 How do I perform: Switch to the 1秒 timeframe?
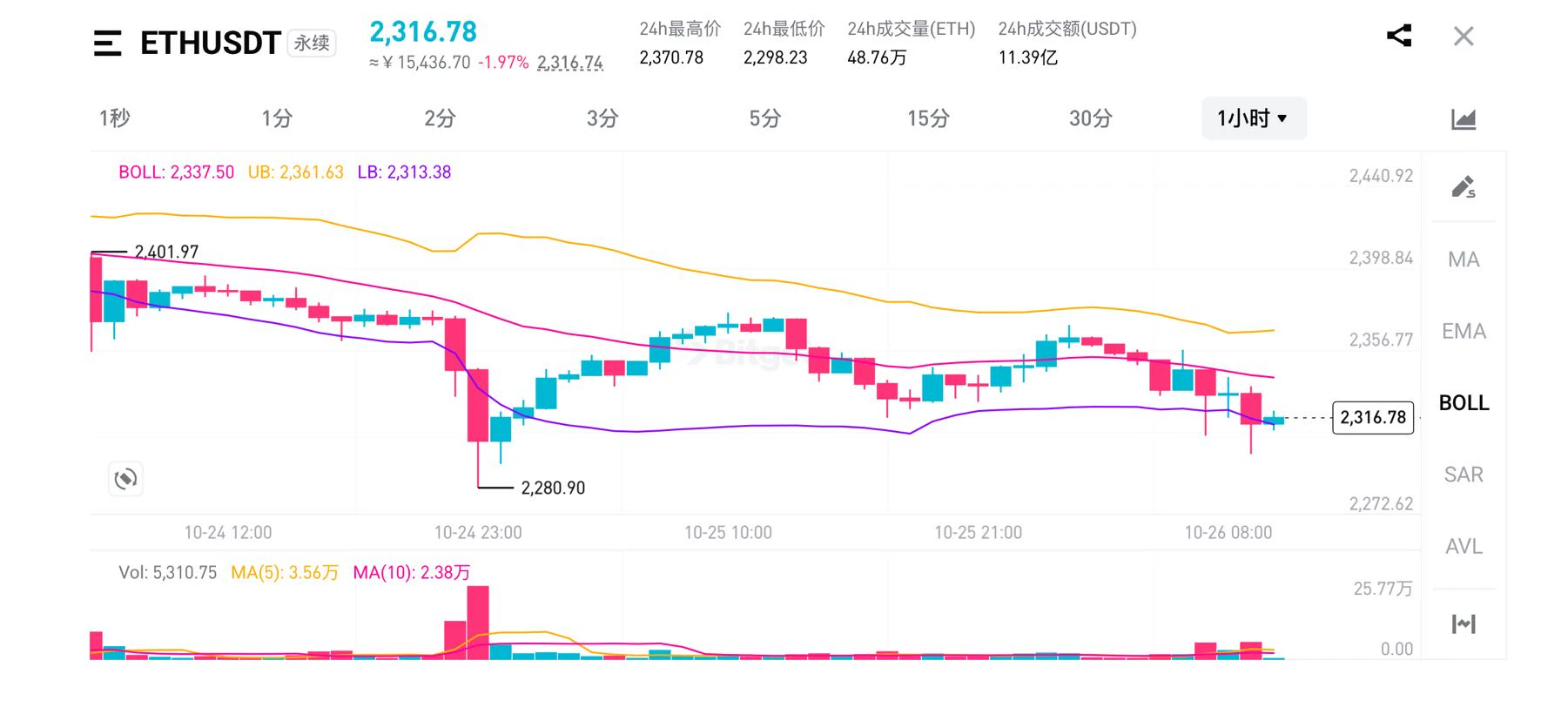tap(114, 118)
